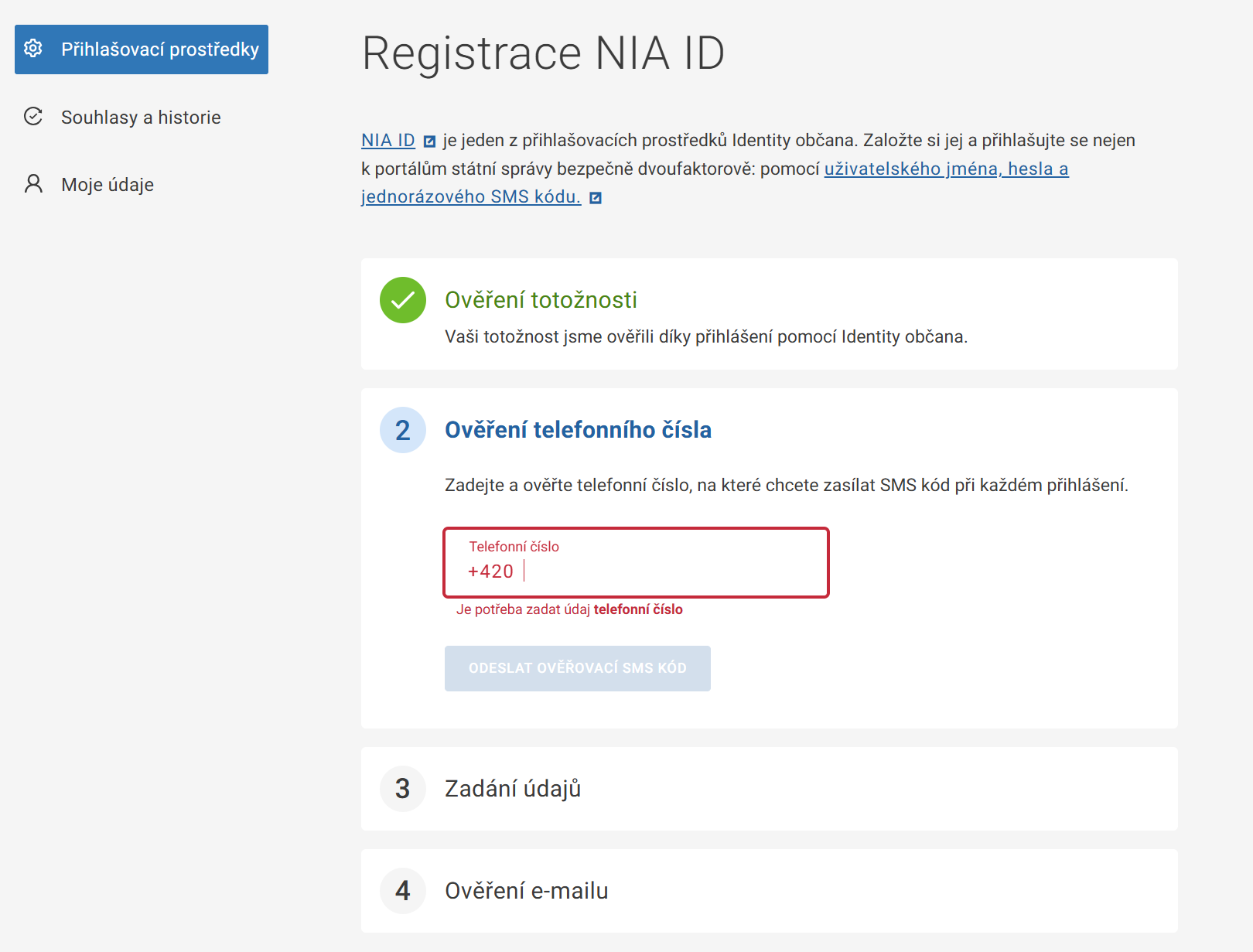Click green checkmark of Ověření totožnosti

pyautogui.click(x=403, y=300)
